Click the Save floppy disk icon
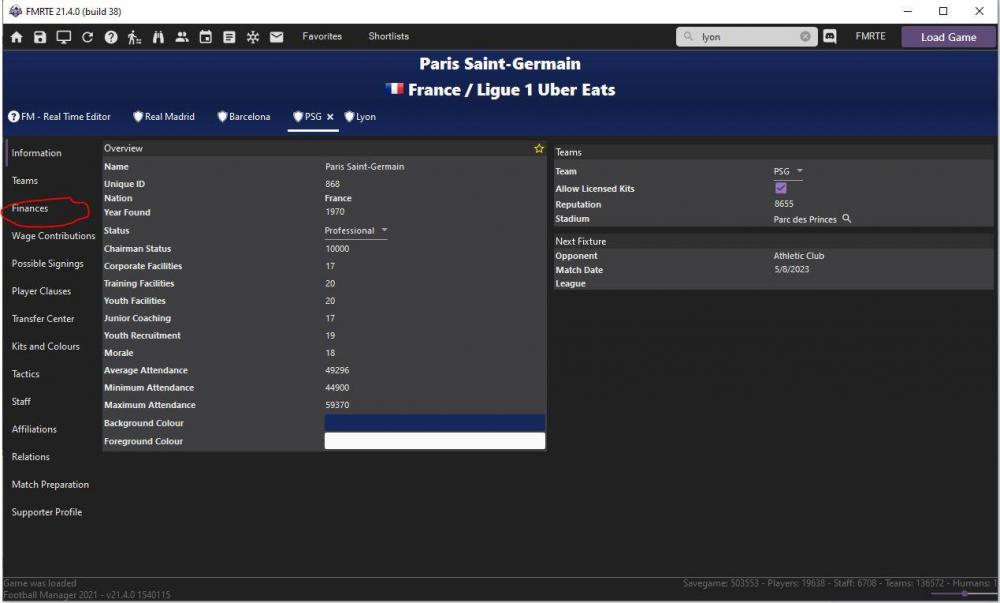 coord(40,37)
